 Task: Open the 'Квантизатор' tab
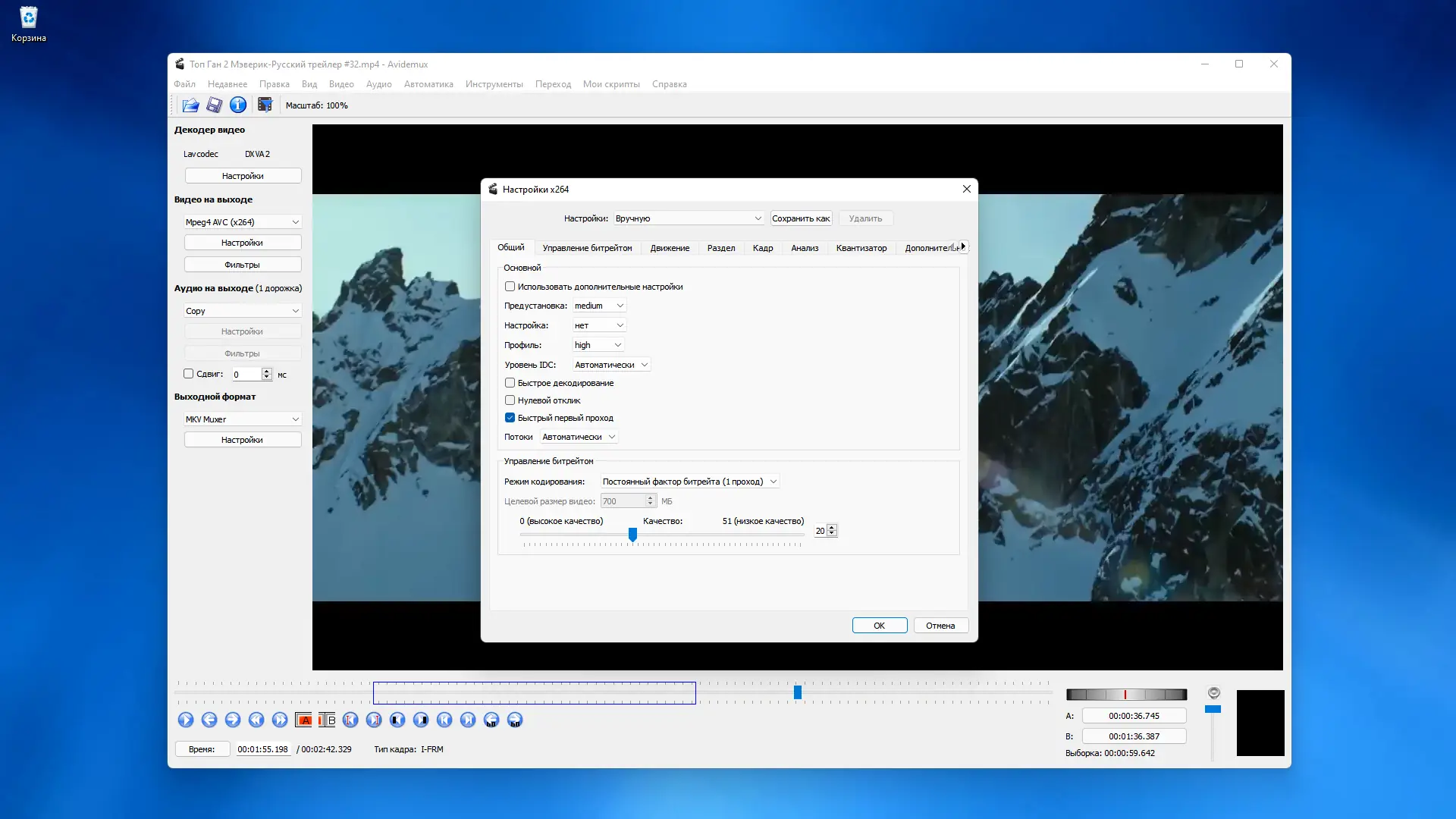(861, 248)
